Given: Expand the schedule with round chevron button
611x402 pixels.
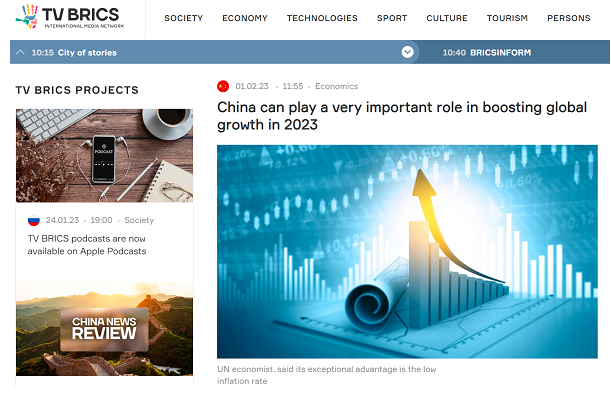Looking at the screenshot, I should [x=407, y=52].
